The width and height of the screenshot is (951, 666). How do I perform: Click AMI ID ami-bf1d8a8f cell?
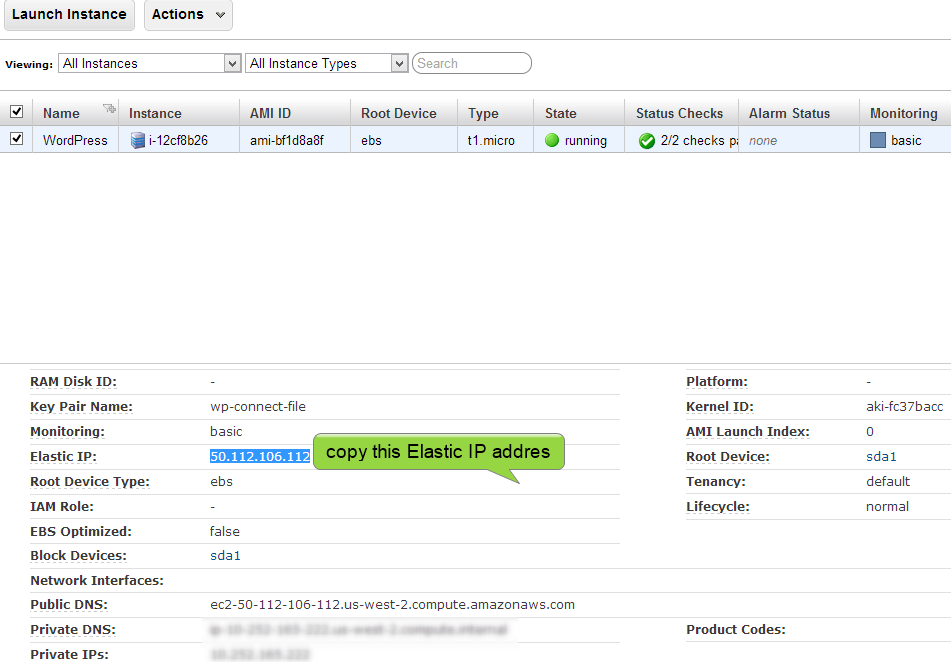[287, 140]
